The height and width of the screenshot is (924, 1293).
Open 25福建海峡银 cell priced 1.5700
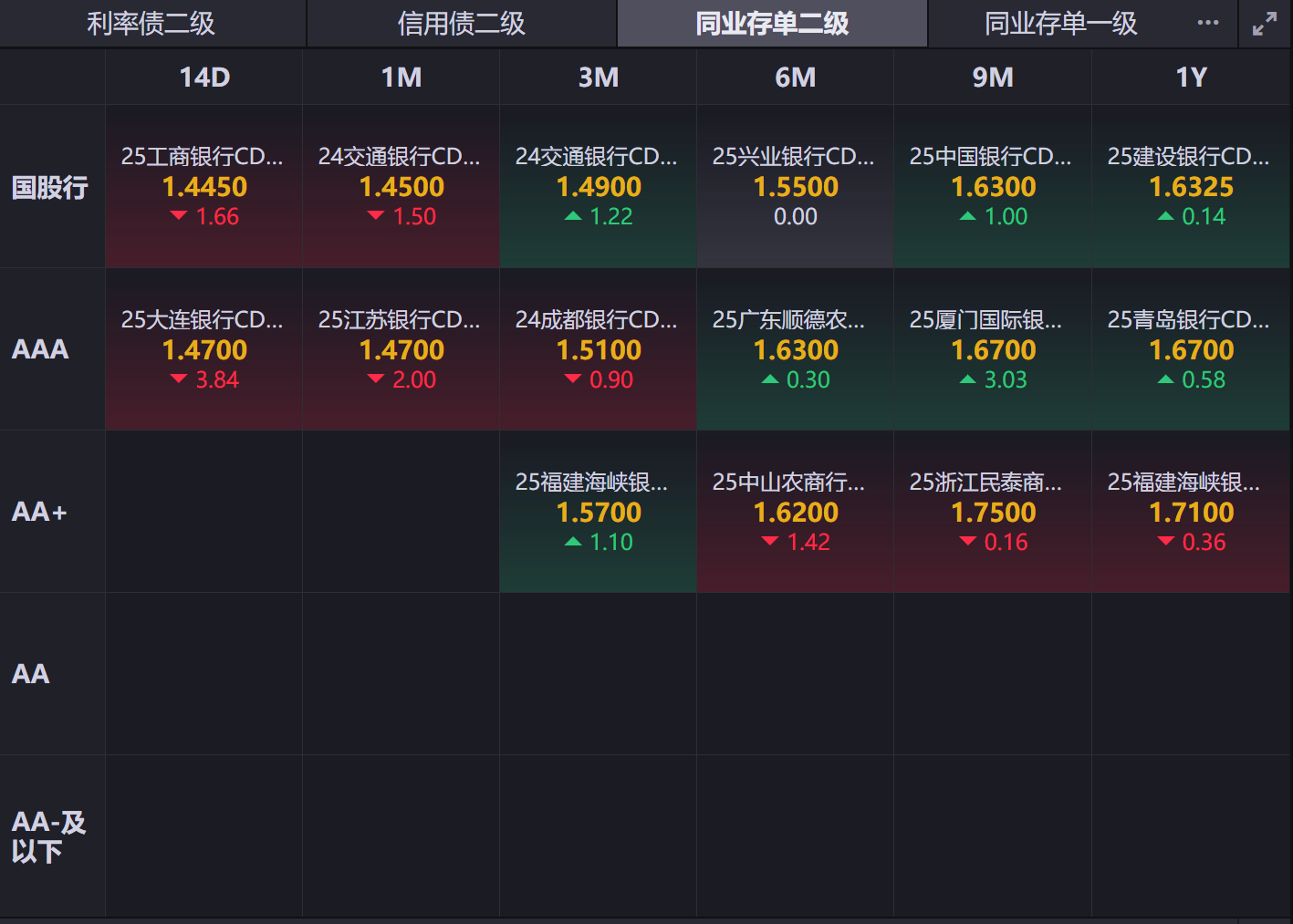(x=599, y=512)
